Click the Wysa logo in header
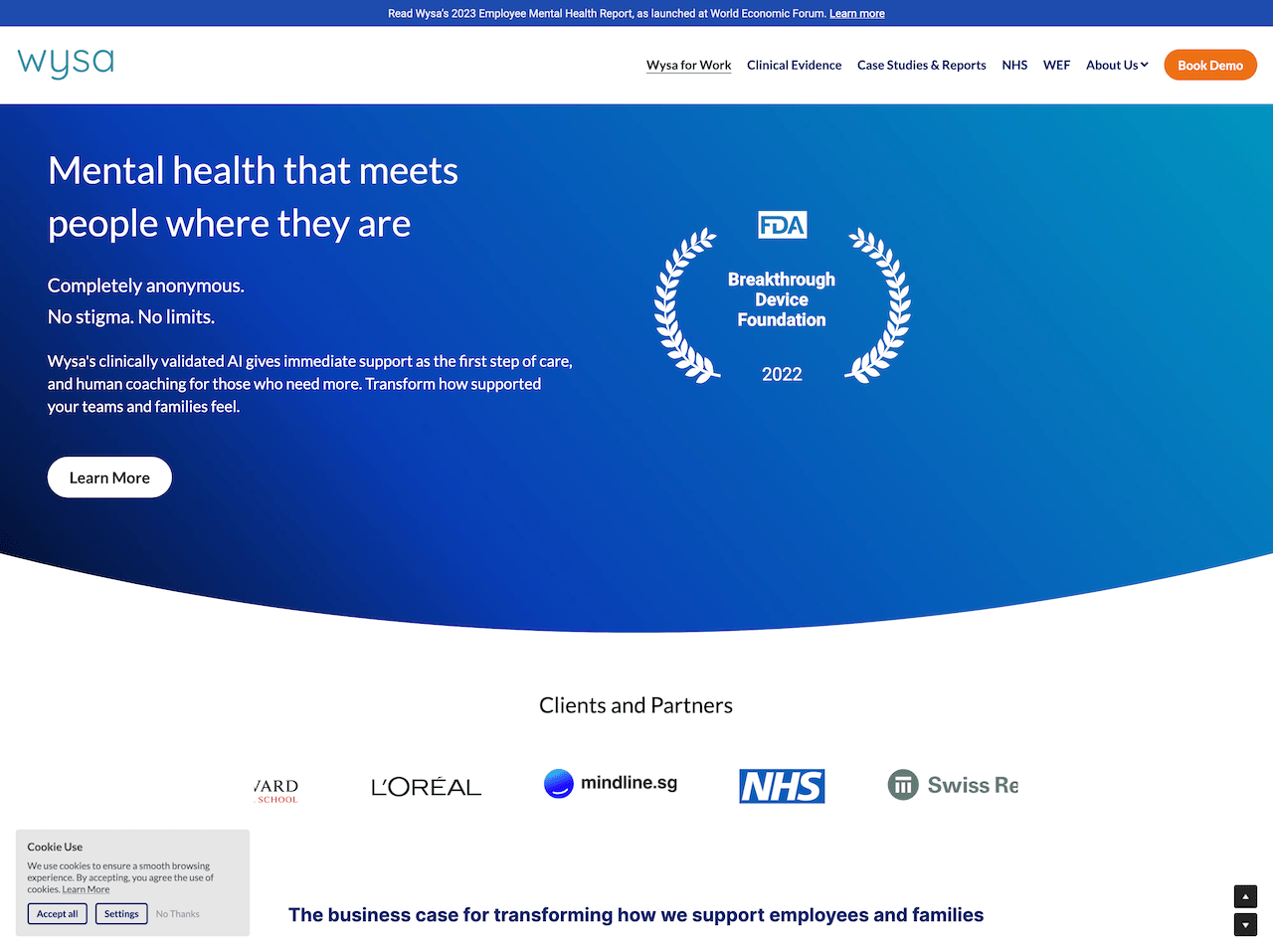Screen dimensions: 1273x952 (66, 63)
